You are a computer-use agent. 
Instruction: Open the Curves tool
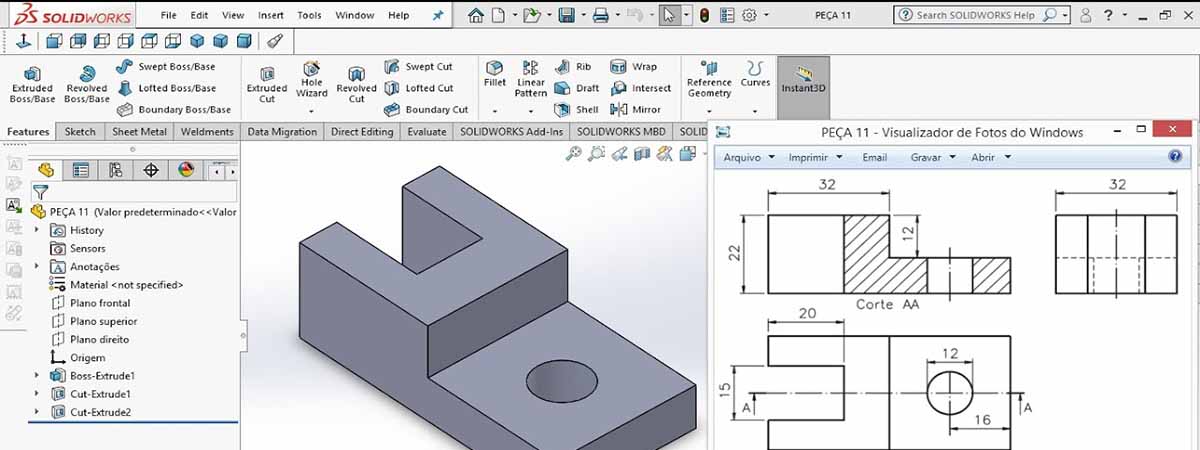click(x=756, y=73)
